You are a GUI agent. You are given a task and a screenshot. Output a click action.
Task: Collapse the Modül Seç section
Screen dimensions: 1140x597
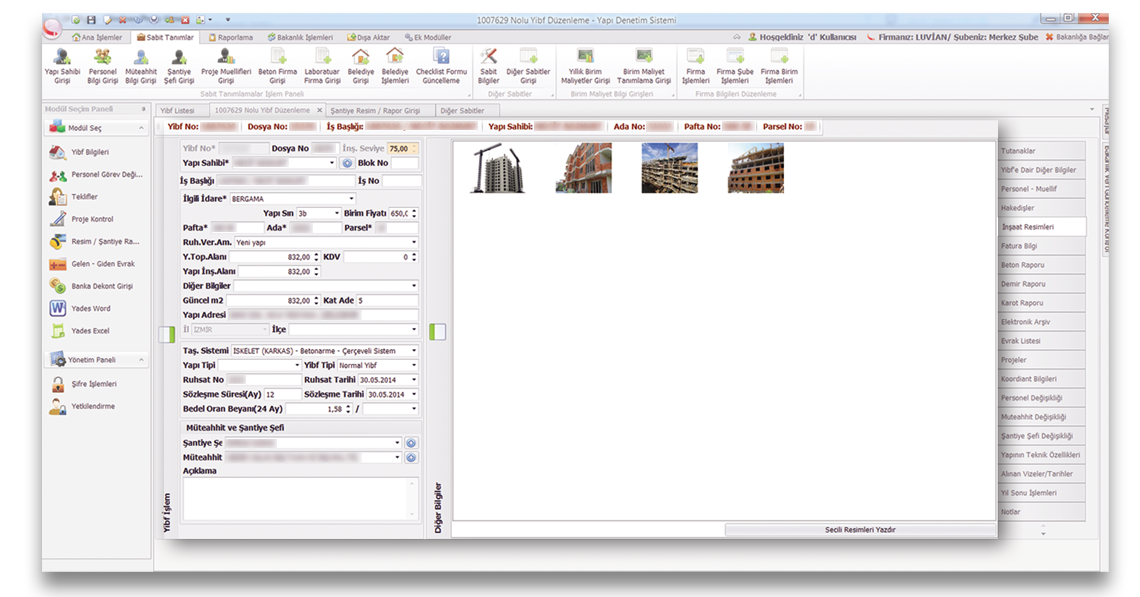tap(141, 128)
